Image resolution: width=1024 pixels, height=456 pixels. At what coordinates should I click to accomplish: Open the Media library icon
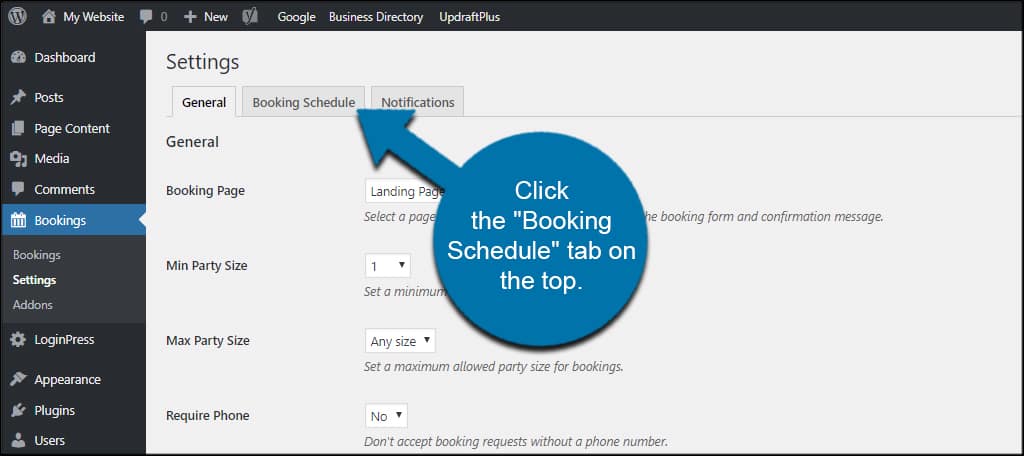tap(18, 159)
